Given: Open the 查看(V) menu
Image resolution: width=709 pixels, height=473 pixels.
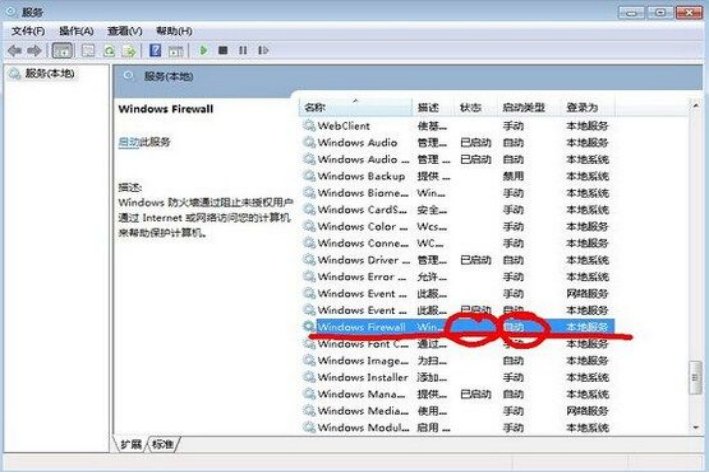Looking at the screenshot, I should click(125, 31).
